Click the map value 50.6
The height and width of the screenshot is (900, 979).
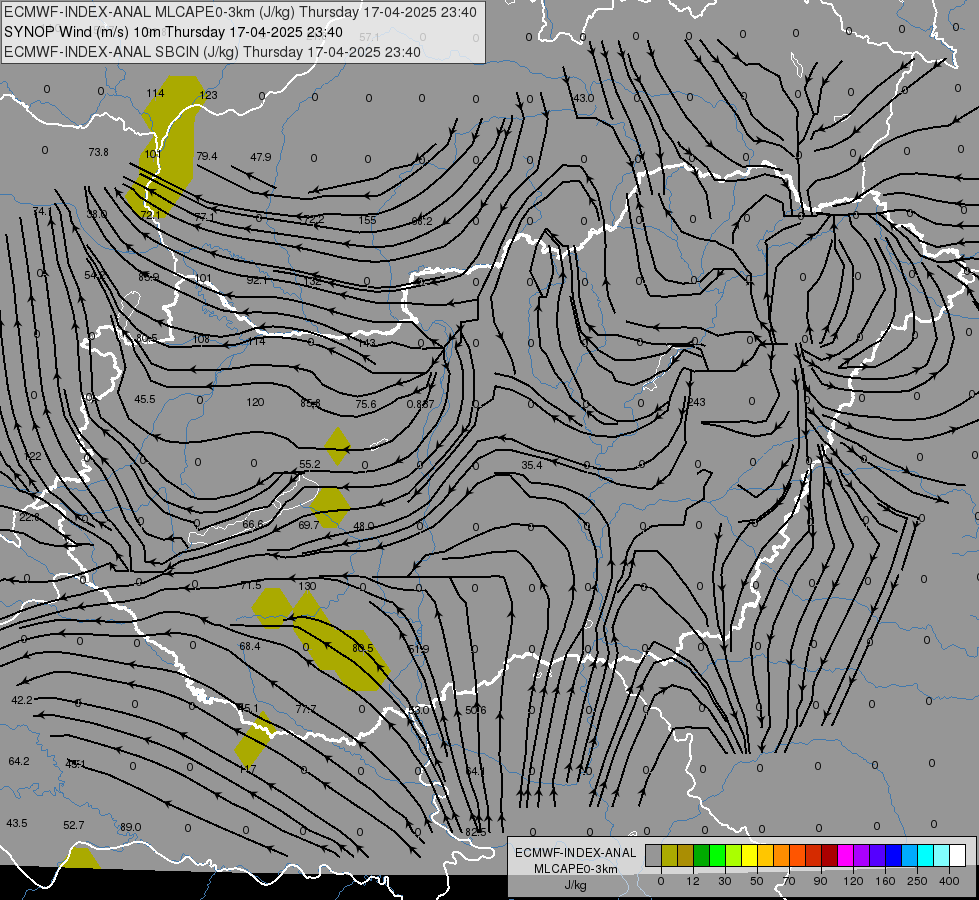[476, 710]
